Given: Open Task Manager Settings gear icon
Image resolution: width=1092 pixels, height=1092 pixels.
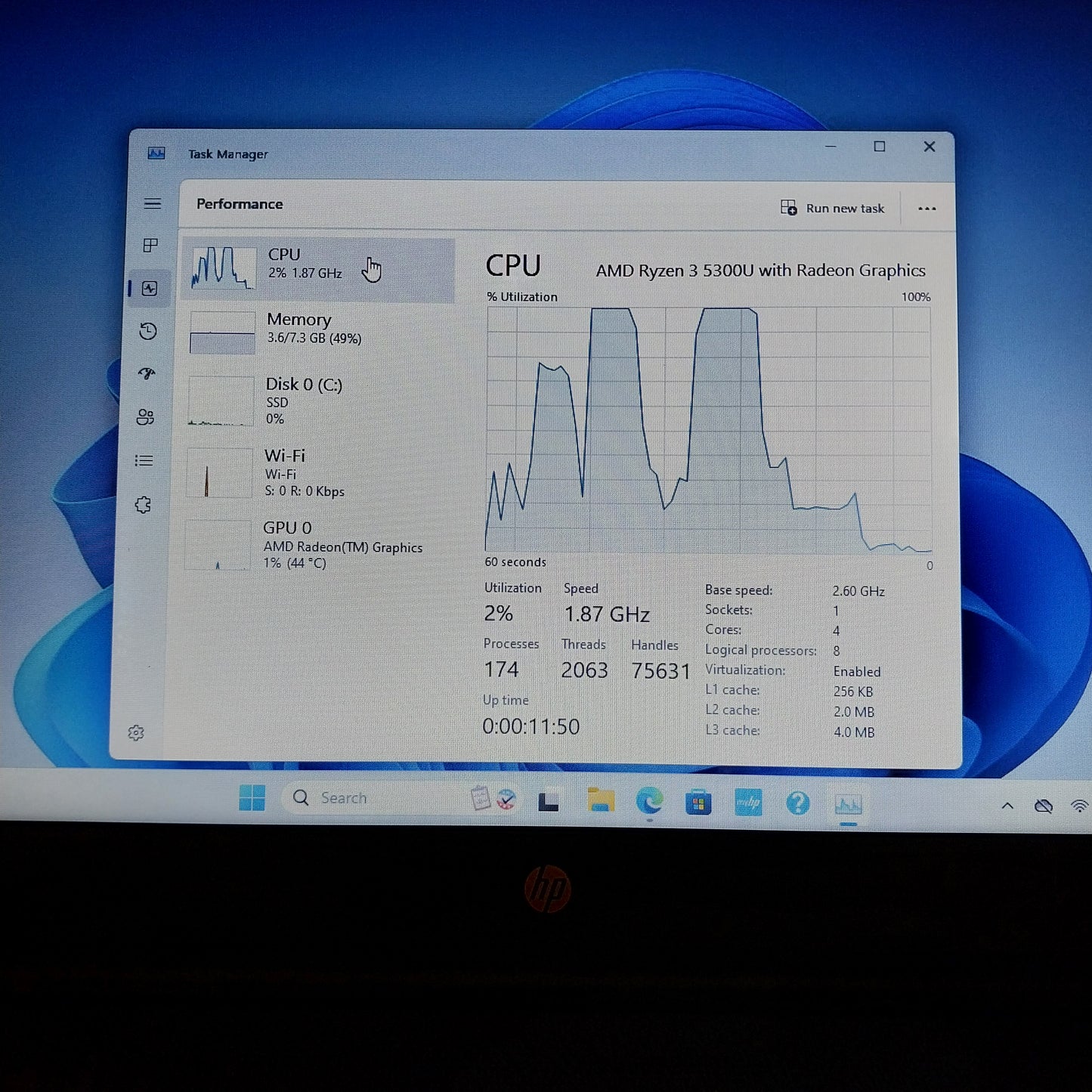Looking at the screenshot, I should (x=136, y=732).
